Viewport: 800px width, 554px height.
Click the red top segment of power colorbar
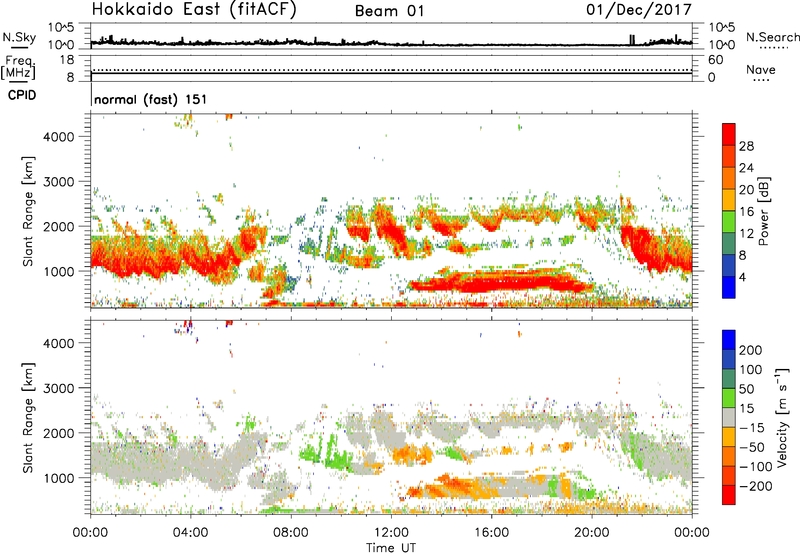[x=729, y=134]
